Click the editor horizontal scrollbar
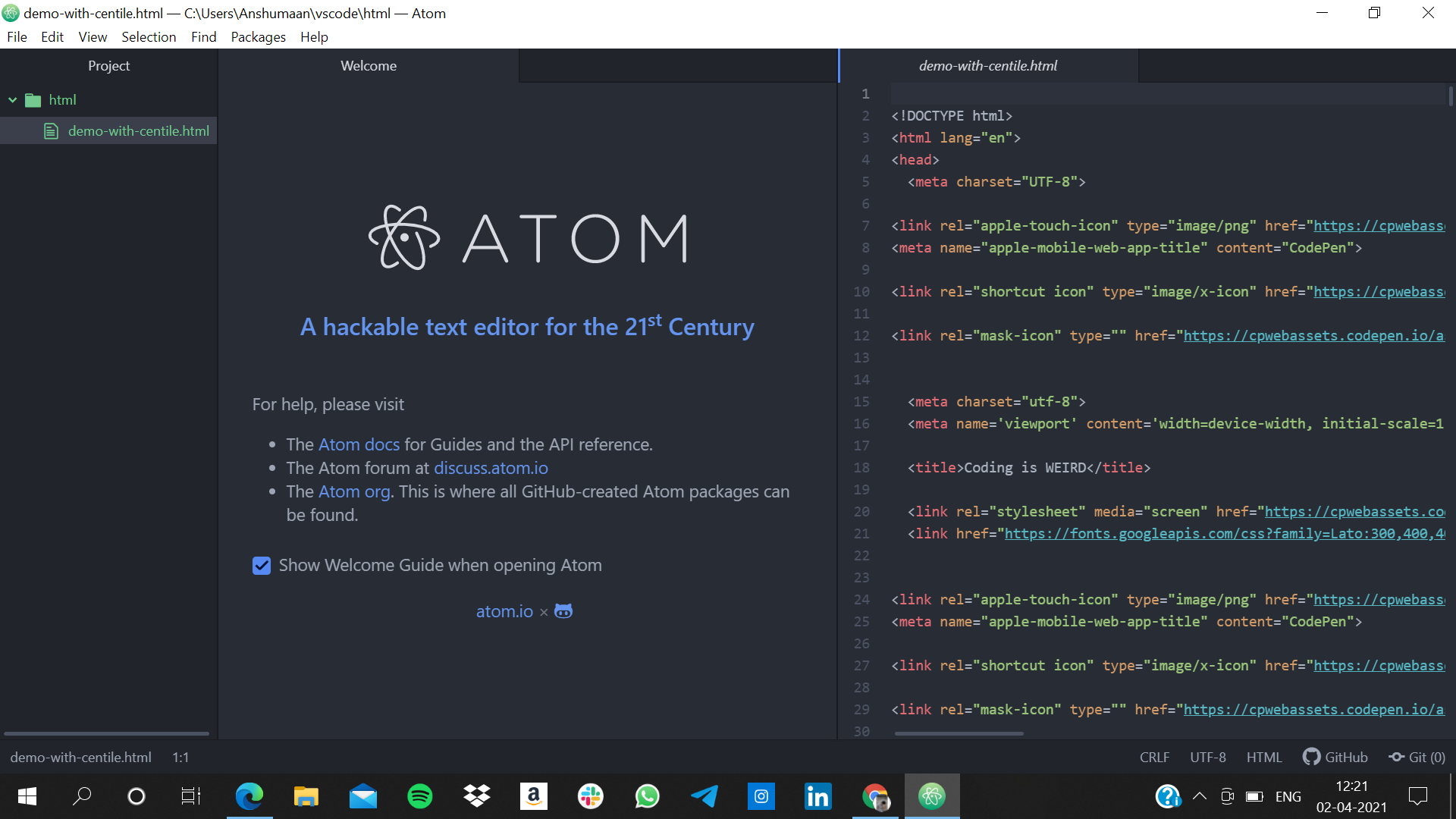The width and height of the screenshot is (1456, 819). (x=959, y=733)
